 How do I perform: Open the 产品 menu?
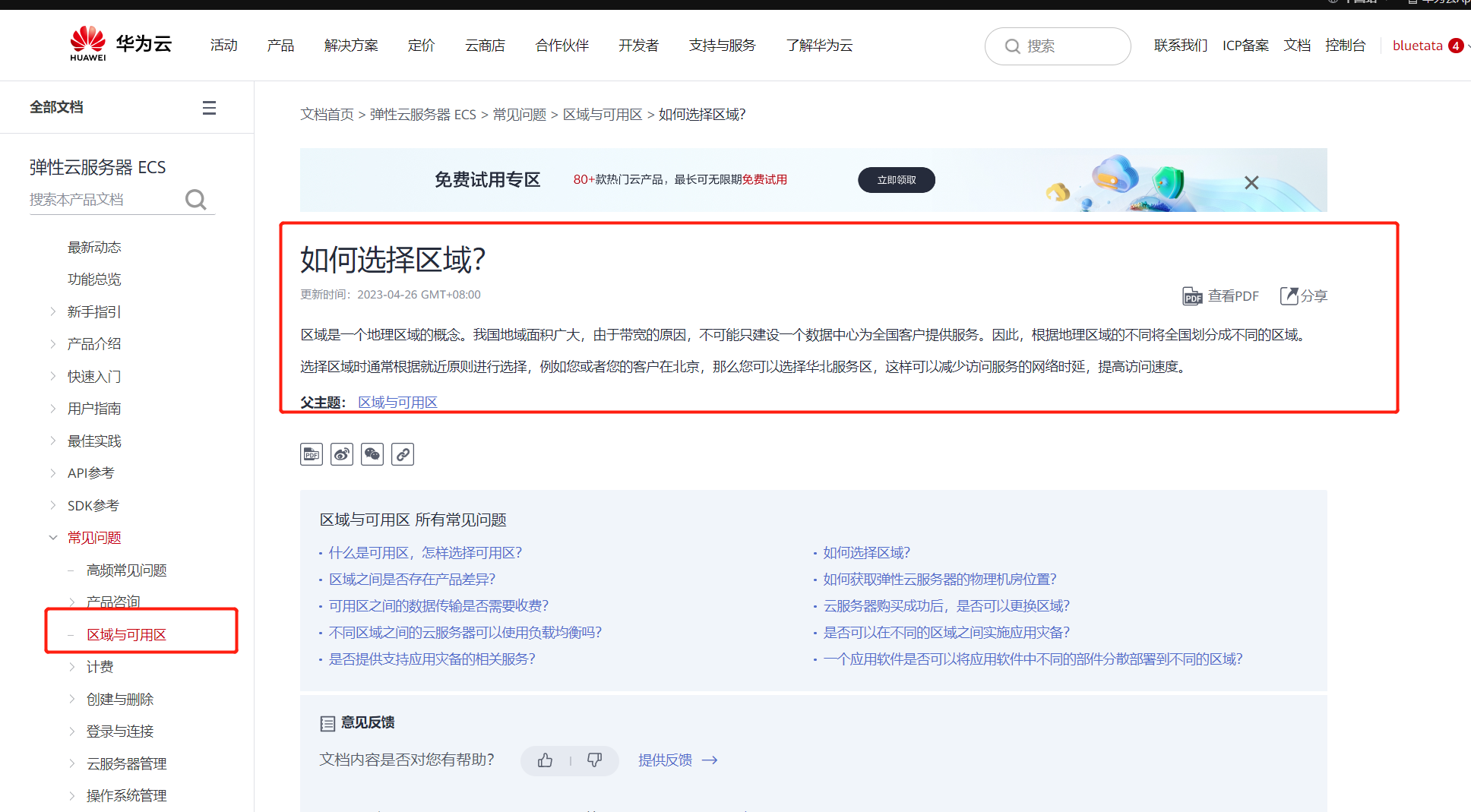point(280,46)
